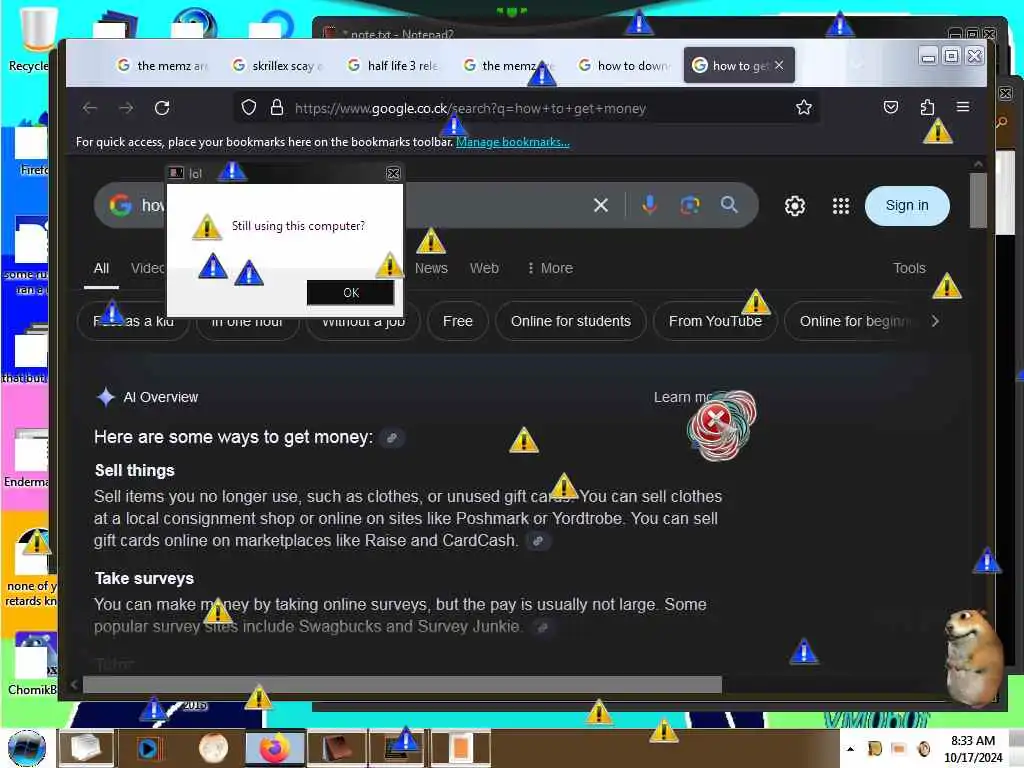This screenshot has height=768, width=1024.
Task: Select the 'Online for students' chip
Action: tap(571, 321)
